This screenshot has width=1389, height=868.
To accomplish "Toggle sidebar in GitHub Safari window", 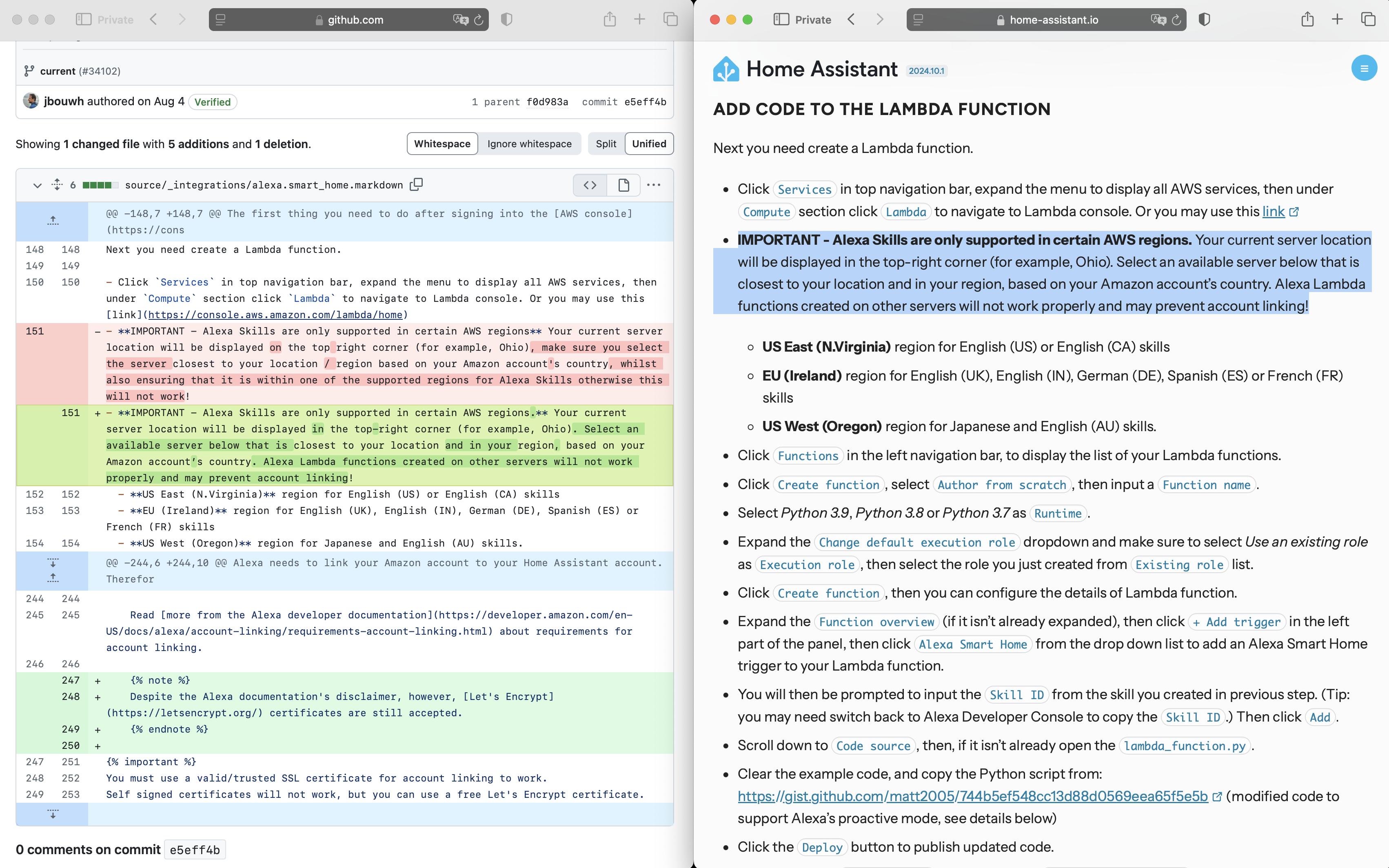I will pyautogui.click(x=83, y=20).
